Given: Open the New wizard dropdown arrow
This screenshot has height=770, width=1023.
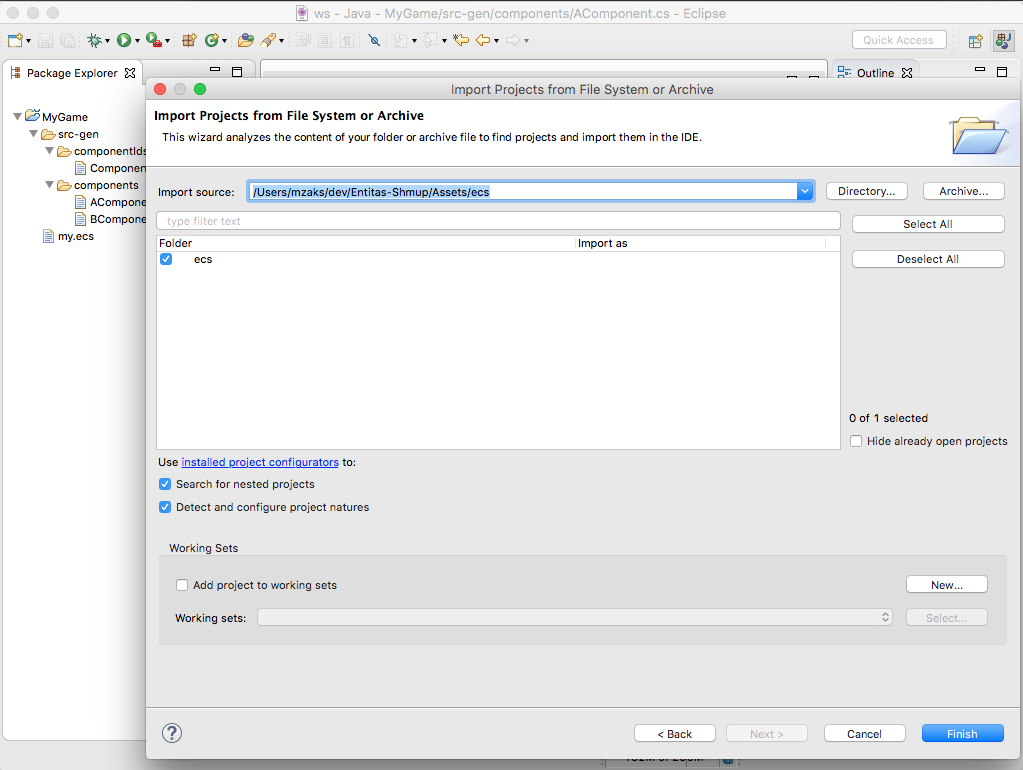Looking at the screenshot, I should point(29,41).
